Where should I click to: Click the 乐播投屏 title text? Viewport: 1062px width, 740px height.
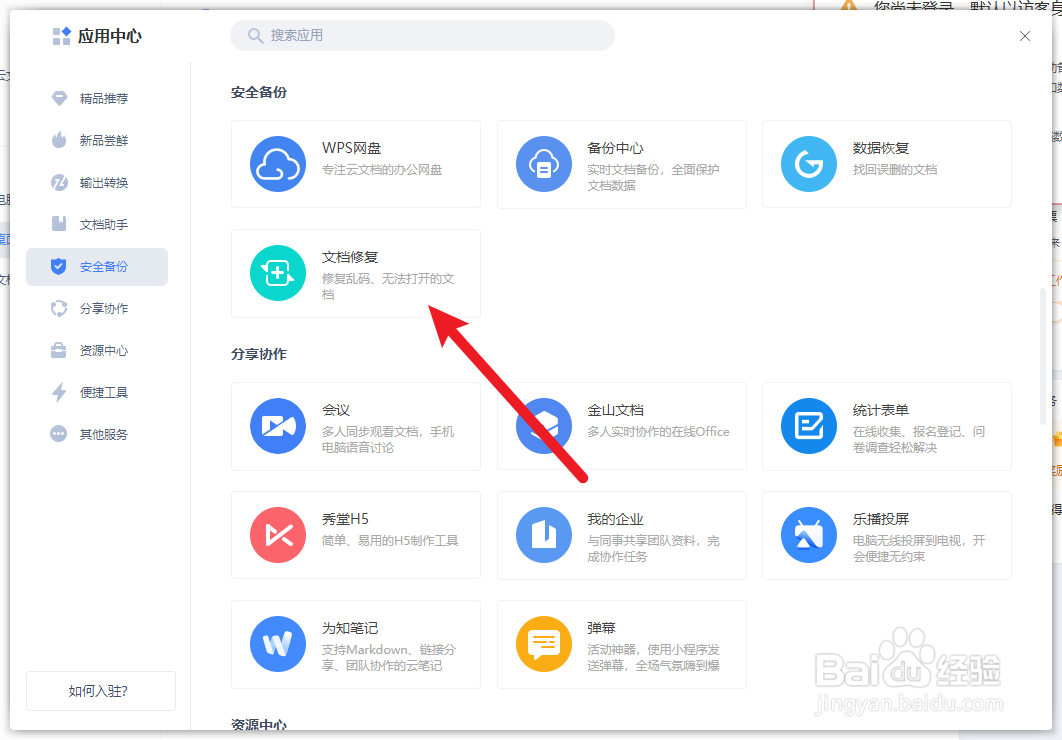tap(880, 519)
